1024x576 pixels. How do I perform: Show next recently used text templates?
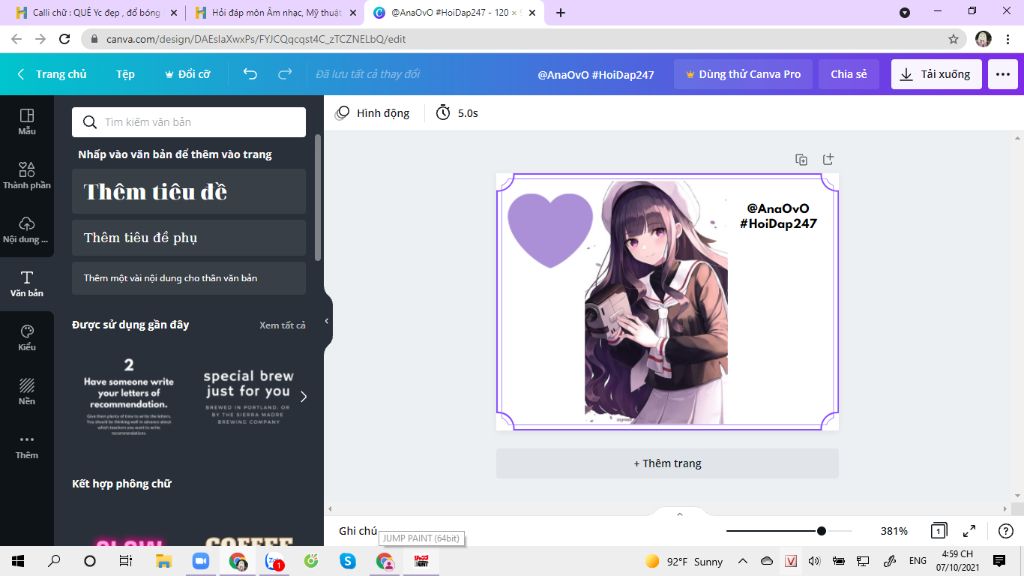(x=304, y=396)
